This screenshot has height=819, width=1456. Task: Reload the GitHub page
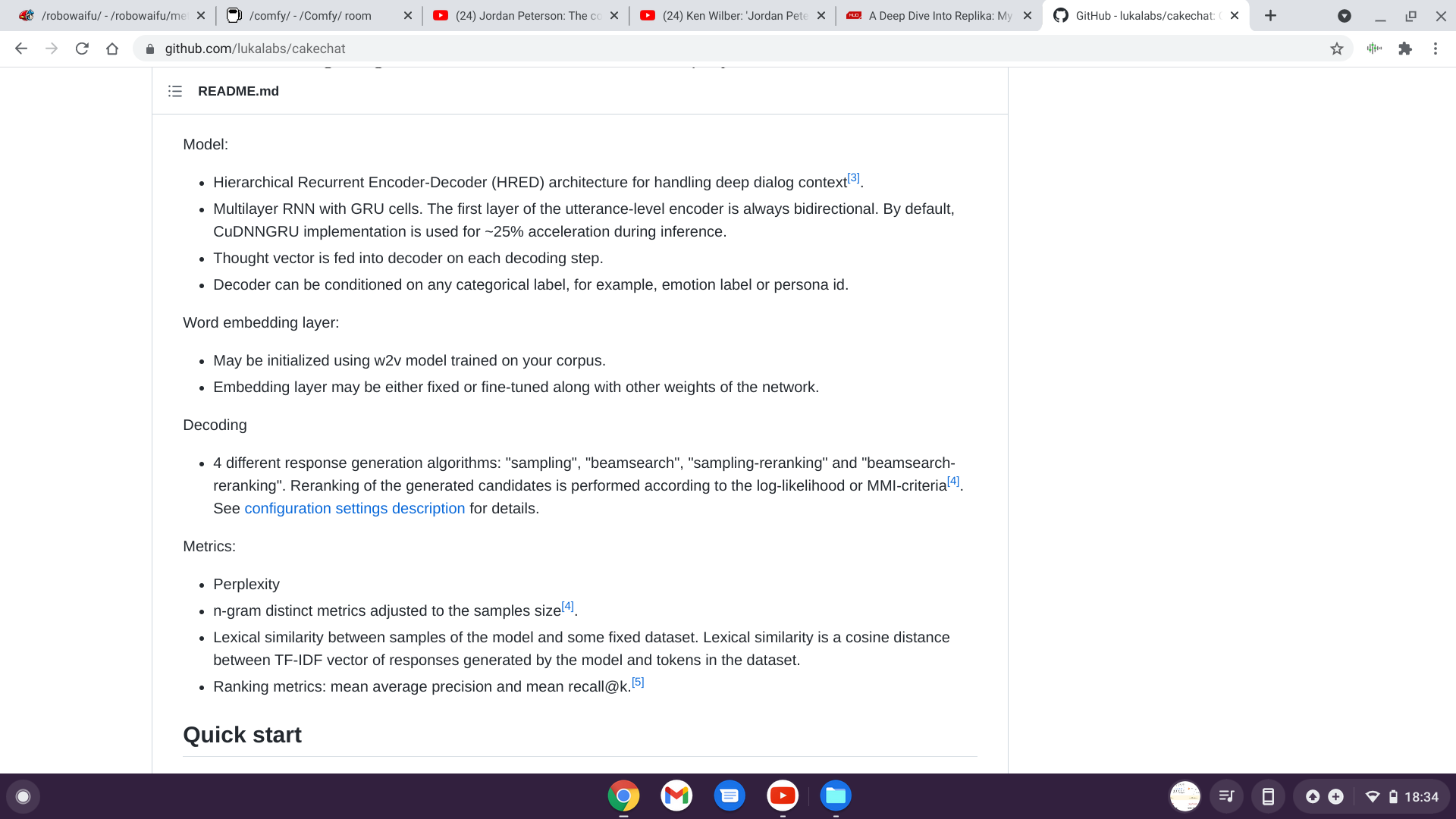pyautogui.click(x=82, y=49)
